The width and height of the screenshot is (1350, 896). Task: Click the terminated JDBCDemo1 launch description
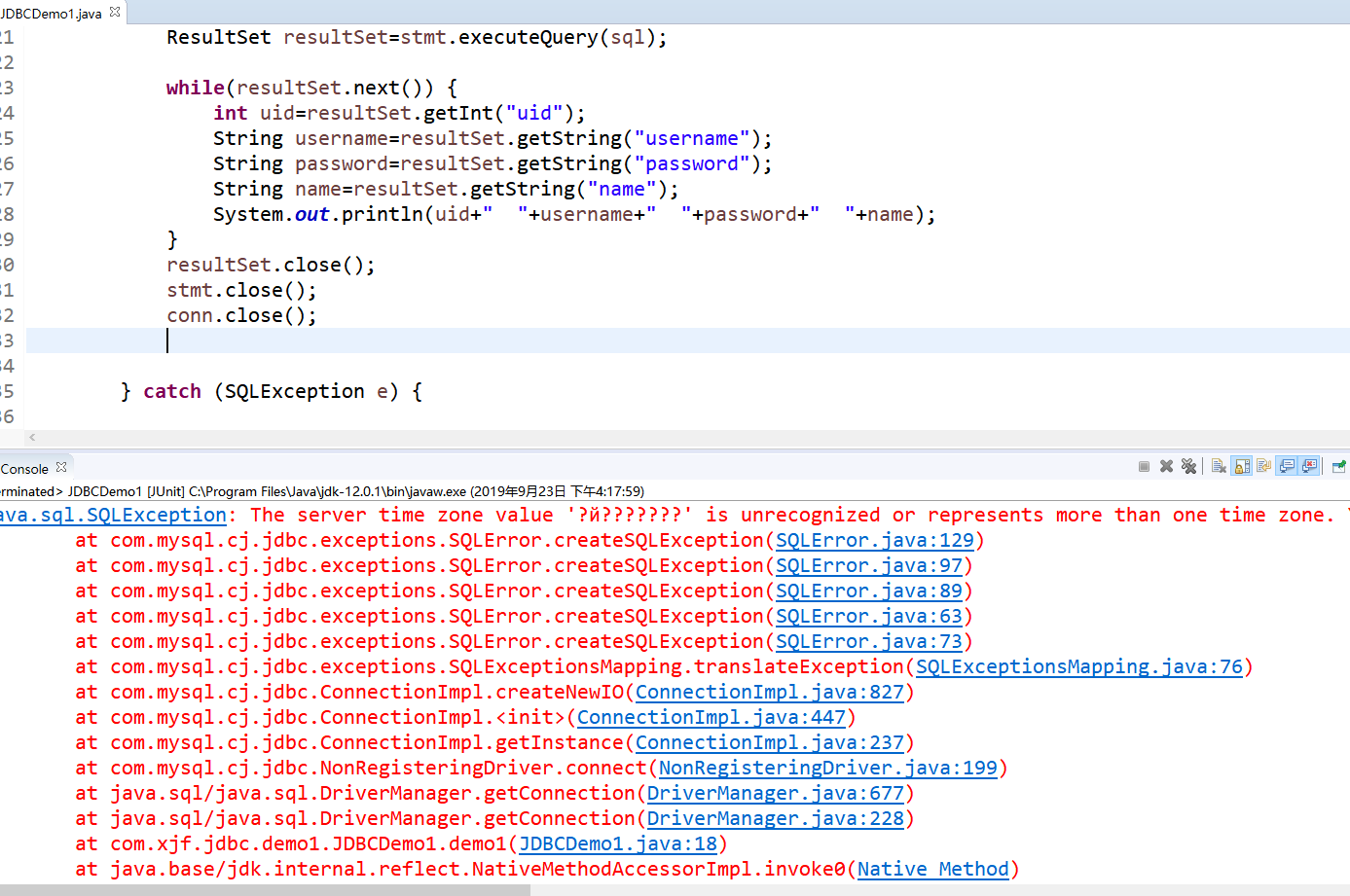click(x=322, y=491)
